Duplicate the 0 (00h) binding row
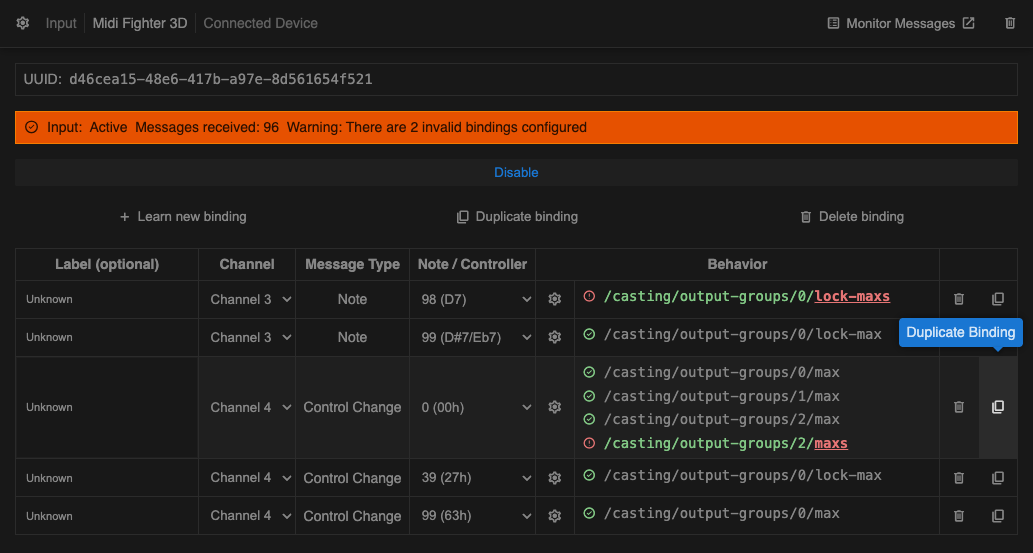The width and height of the screenshot is (1033, 553). coord(998,407)
